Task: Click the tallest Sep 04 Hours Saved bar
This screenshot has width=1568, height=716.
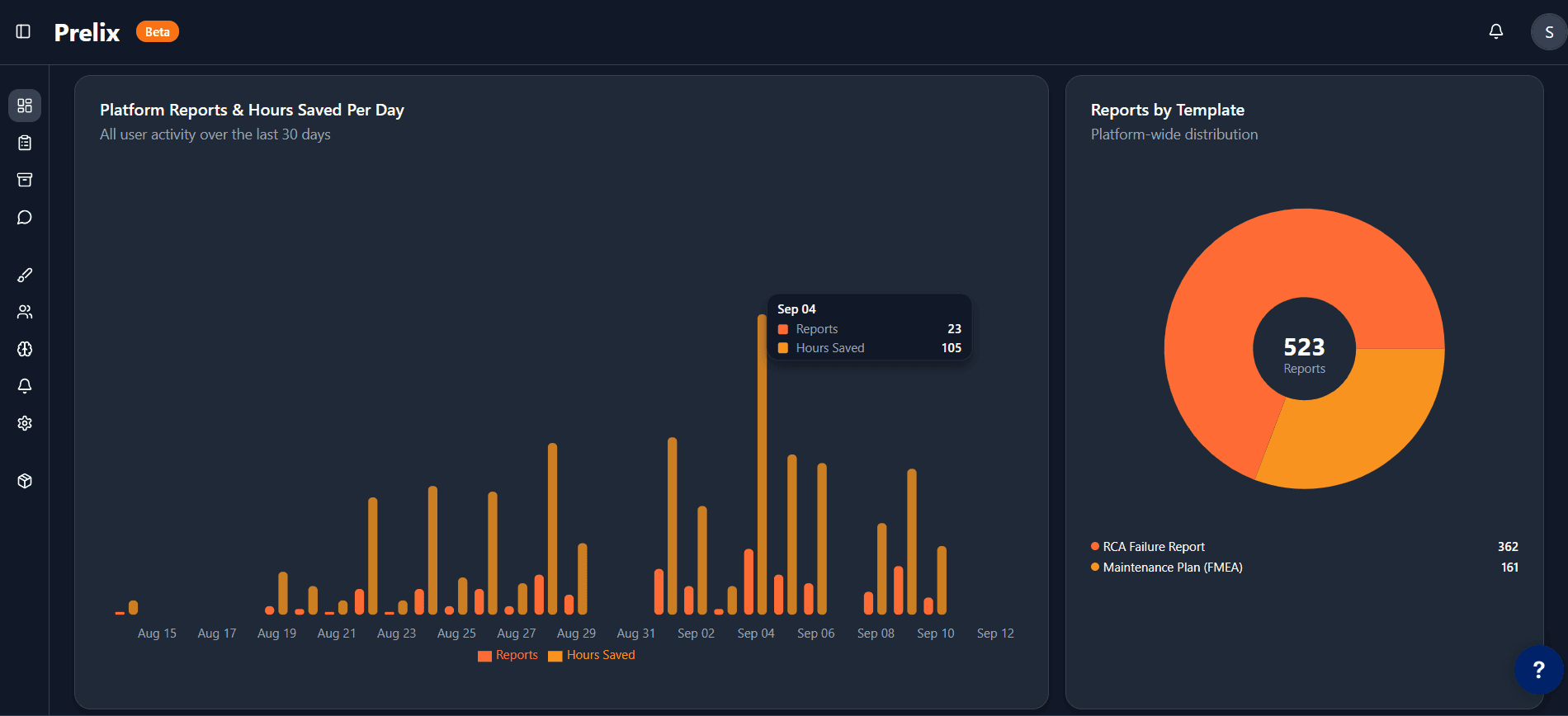Action: point(762,462)
